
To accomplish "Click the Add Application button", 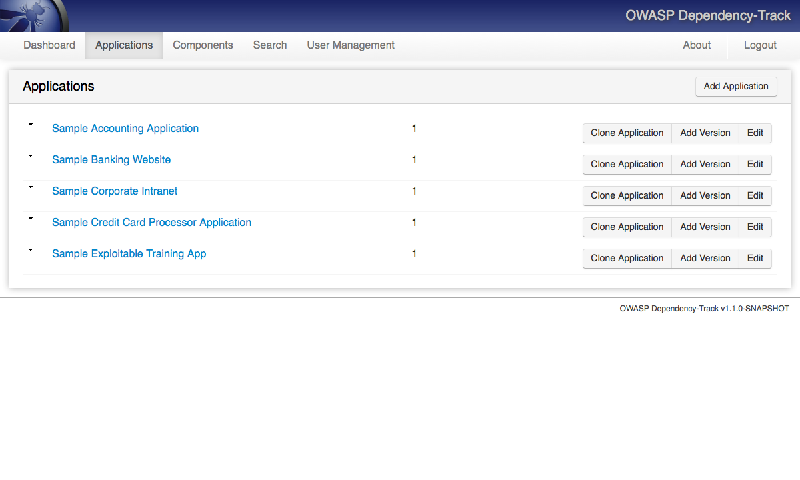I will (736, 86).
